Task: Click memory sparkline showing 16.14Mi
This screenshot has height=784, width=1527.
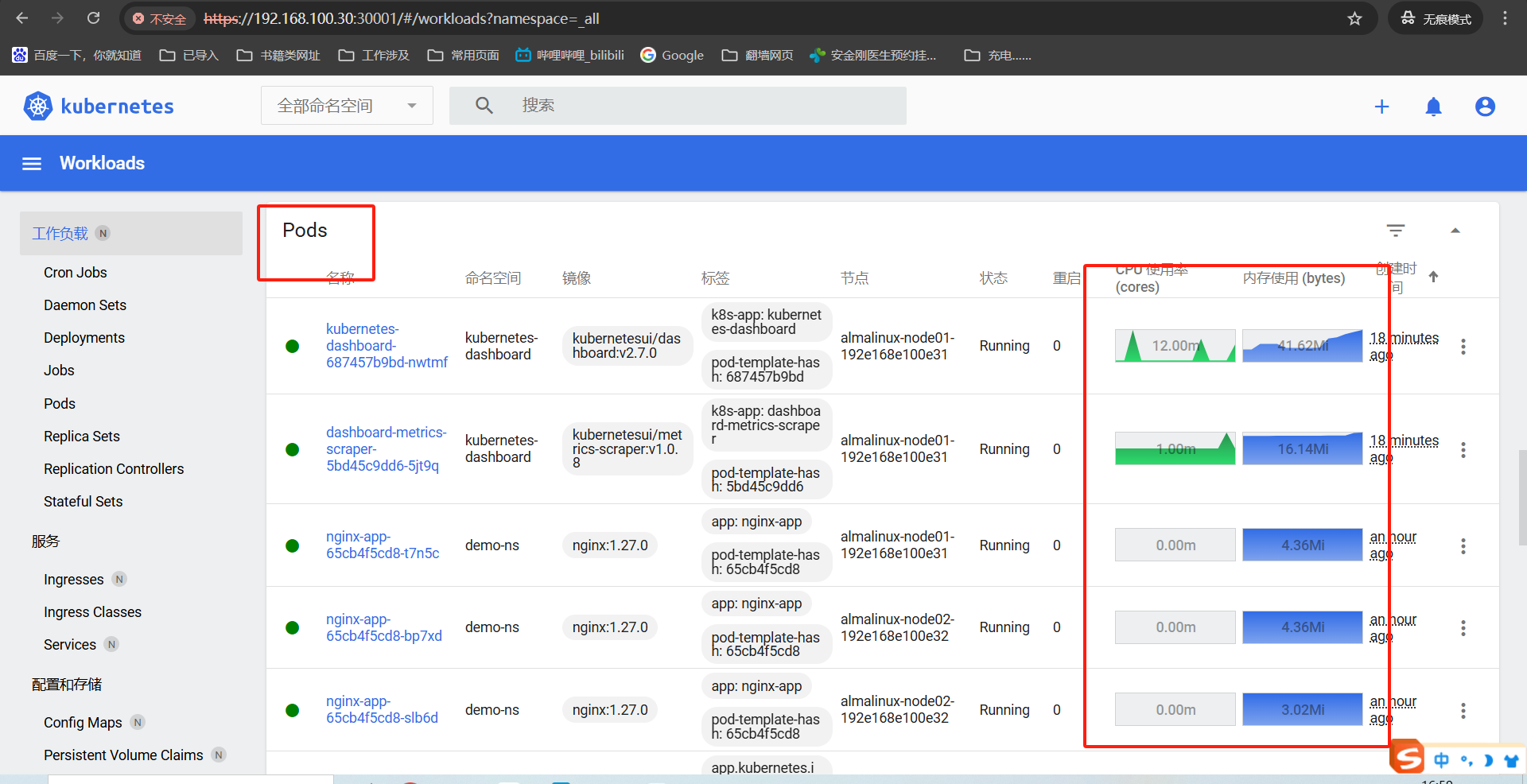Action: [x=1303, y=449]
